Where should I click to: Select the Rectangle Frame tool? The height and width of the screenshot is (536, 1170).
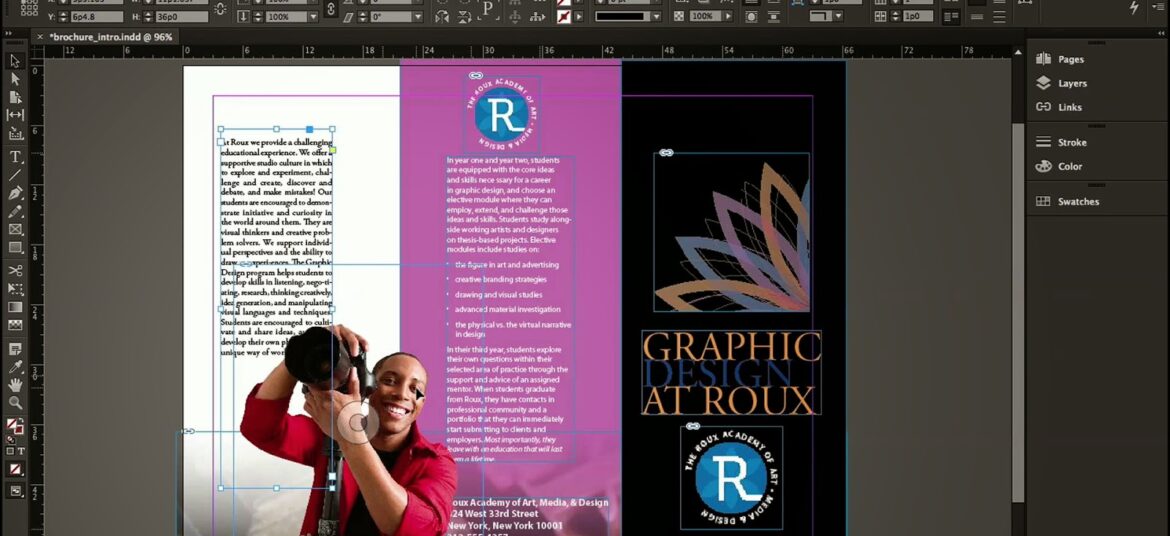(x=15, y=229)
